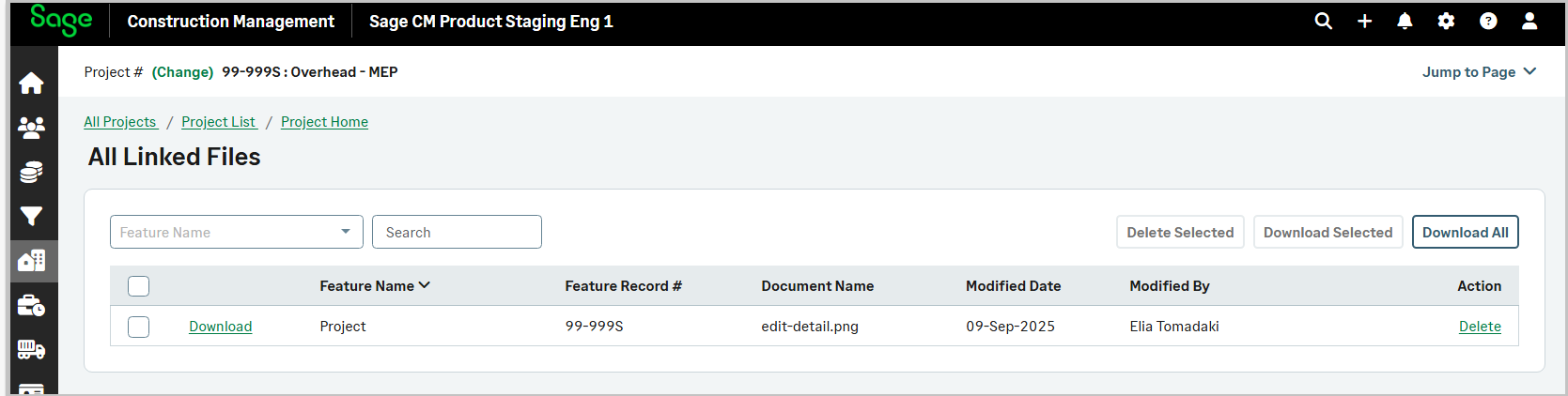Screen dimensions: 1568x396
Task: Click Delete link for edit-detail.png
Action: coord(1480,327)
